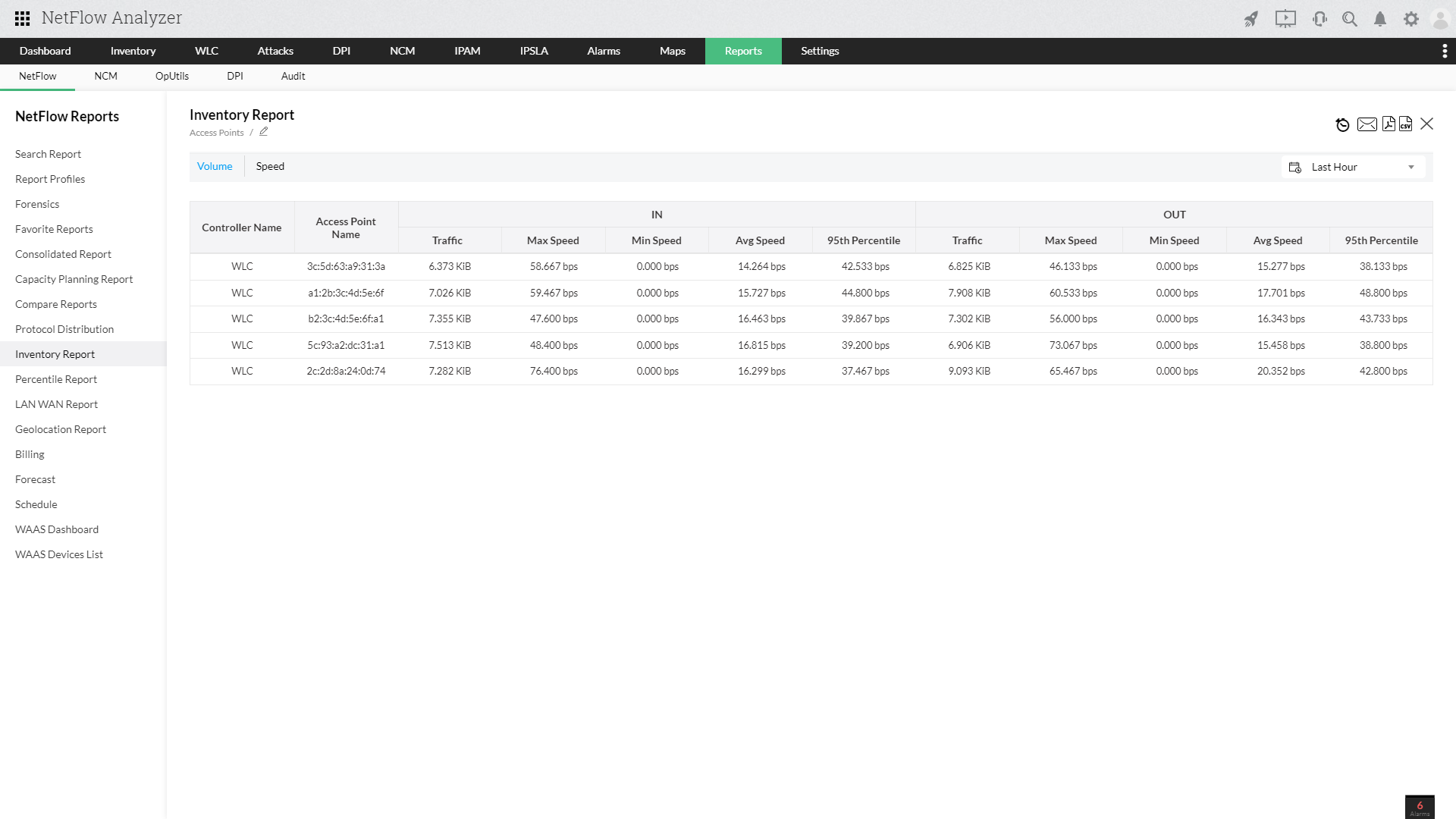The height and width of the screenshot is (819, 1456).
Task: Click the support headset icon
Action: point(1319,19)
